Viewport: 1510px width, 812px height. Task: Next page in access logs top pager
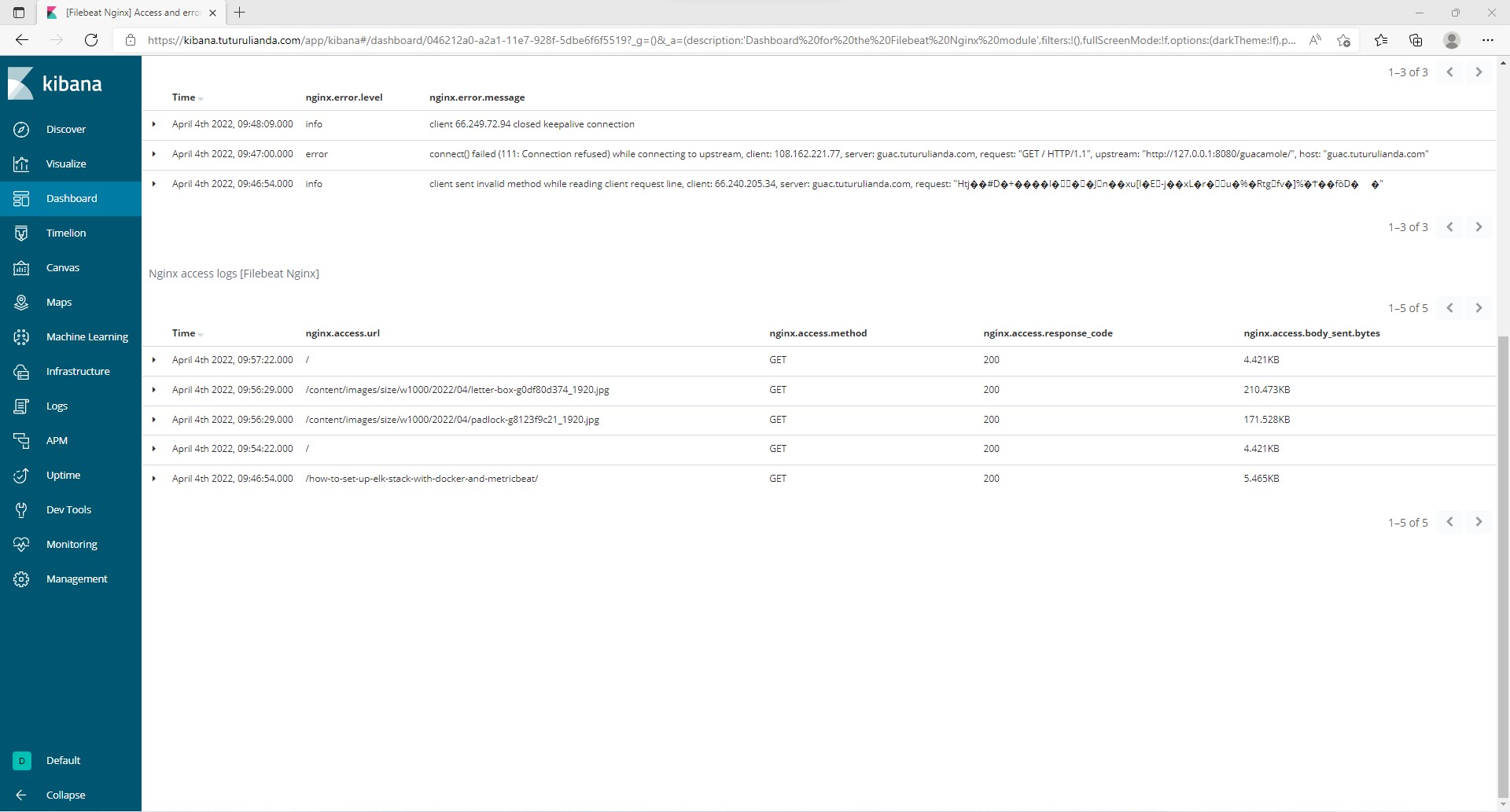[1479, 308]
